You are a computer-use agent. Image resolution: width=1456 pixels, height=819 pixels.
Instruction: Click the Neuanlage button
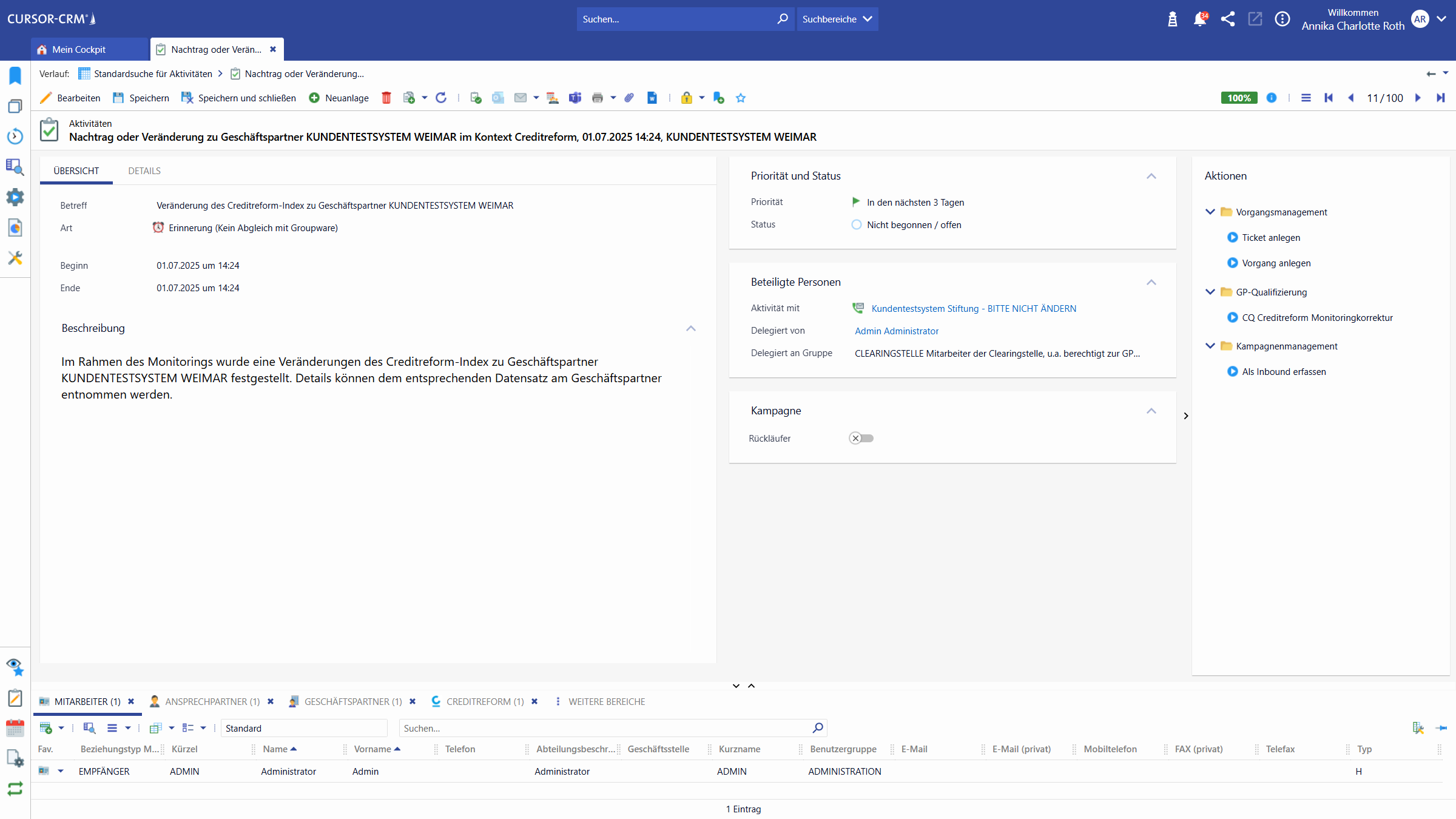pyautogui.click(x=339, y=98)
